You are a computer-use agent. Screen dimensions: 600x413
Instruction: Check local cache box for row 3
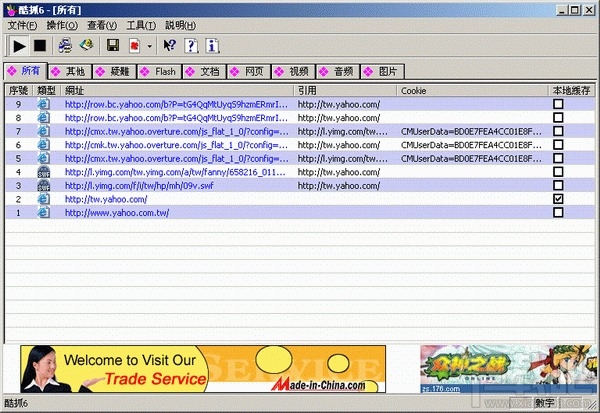point(558,185)
